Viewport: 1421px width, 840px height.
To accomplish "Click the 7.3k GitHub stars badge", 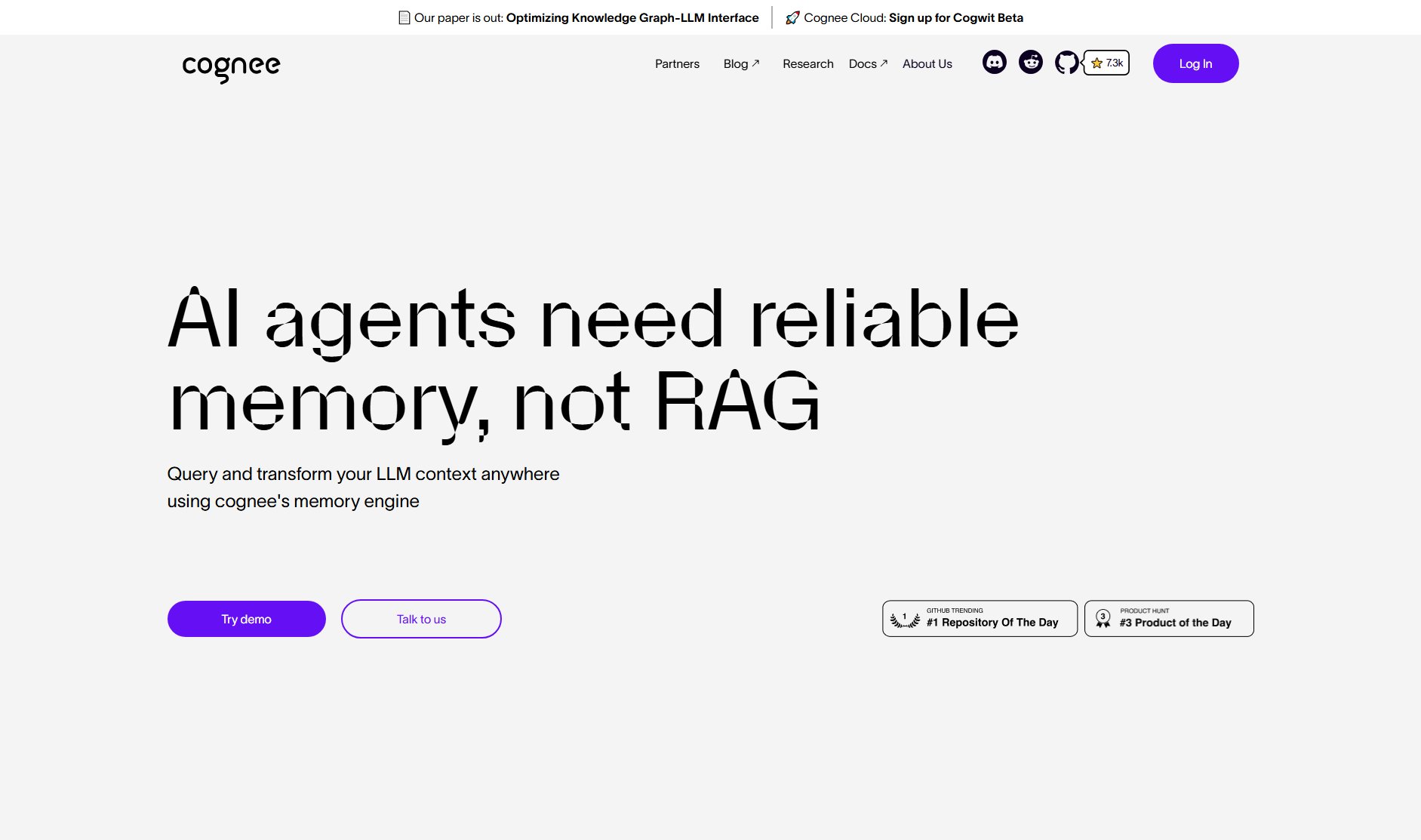I will click(x=1106, y=63).
